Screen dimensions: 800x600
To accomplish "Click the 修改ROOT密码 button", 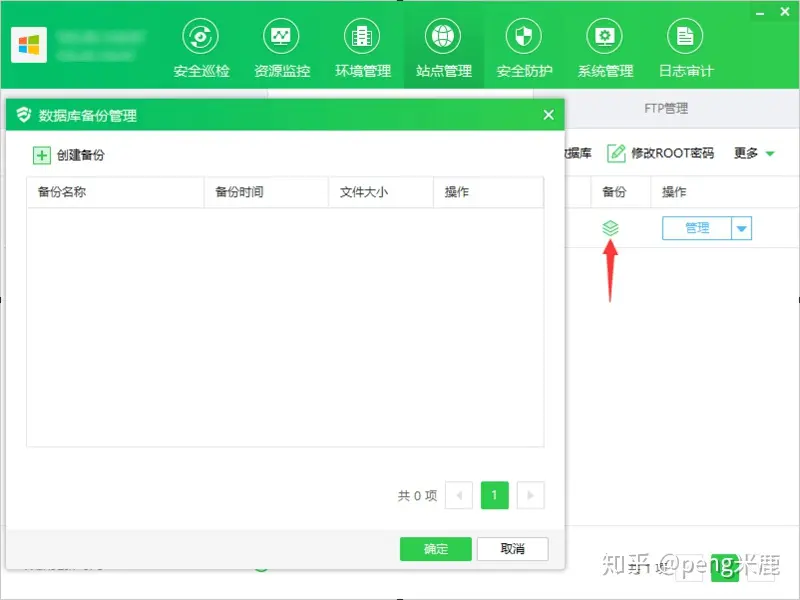I will 672,153.
